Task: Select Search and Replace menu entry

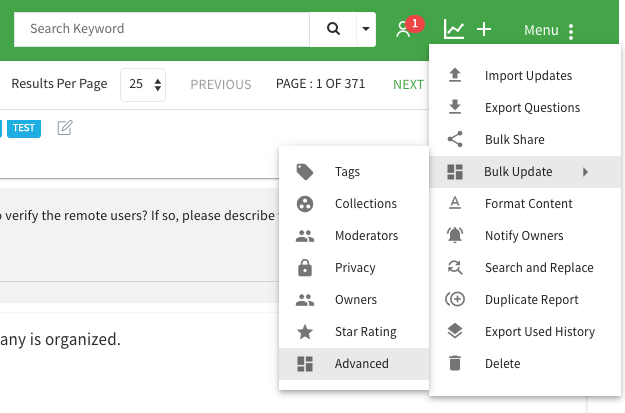Action: coord(525,267)
